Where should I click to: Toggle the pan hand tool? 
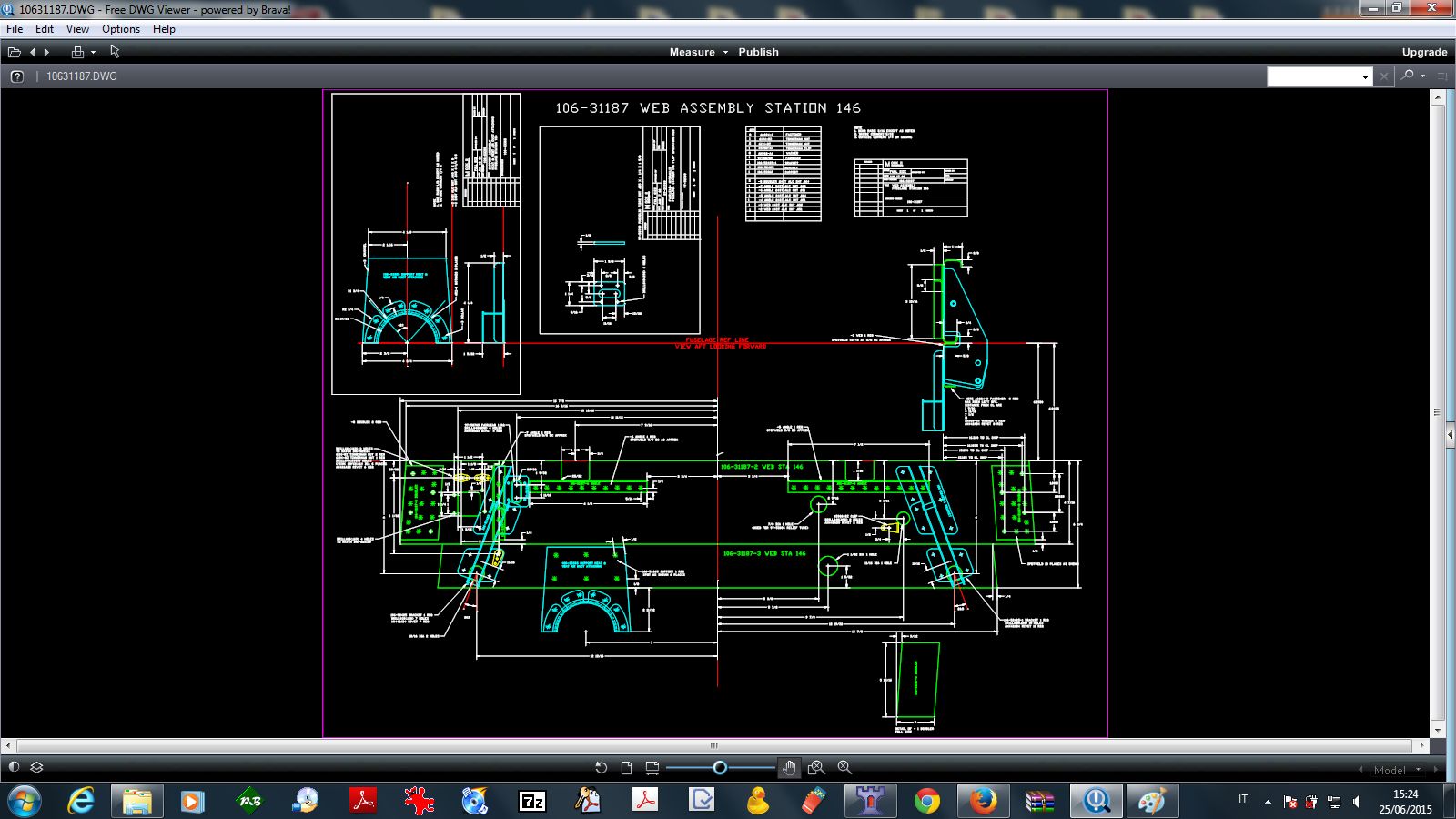789,767
